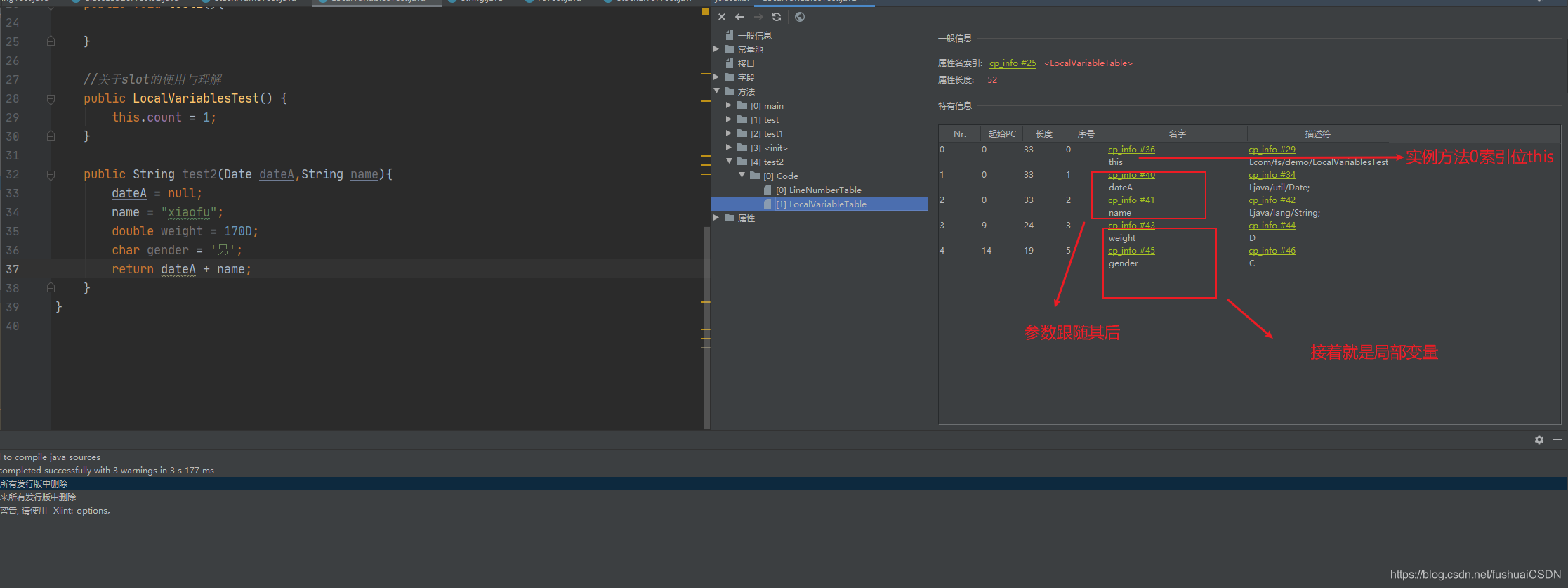Click the <LocalVariableTable> attribute name text
The height and width of the screenshot is (588, 1568).
[1088, 63]
